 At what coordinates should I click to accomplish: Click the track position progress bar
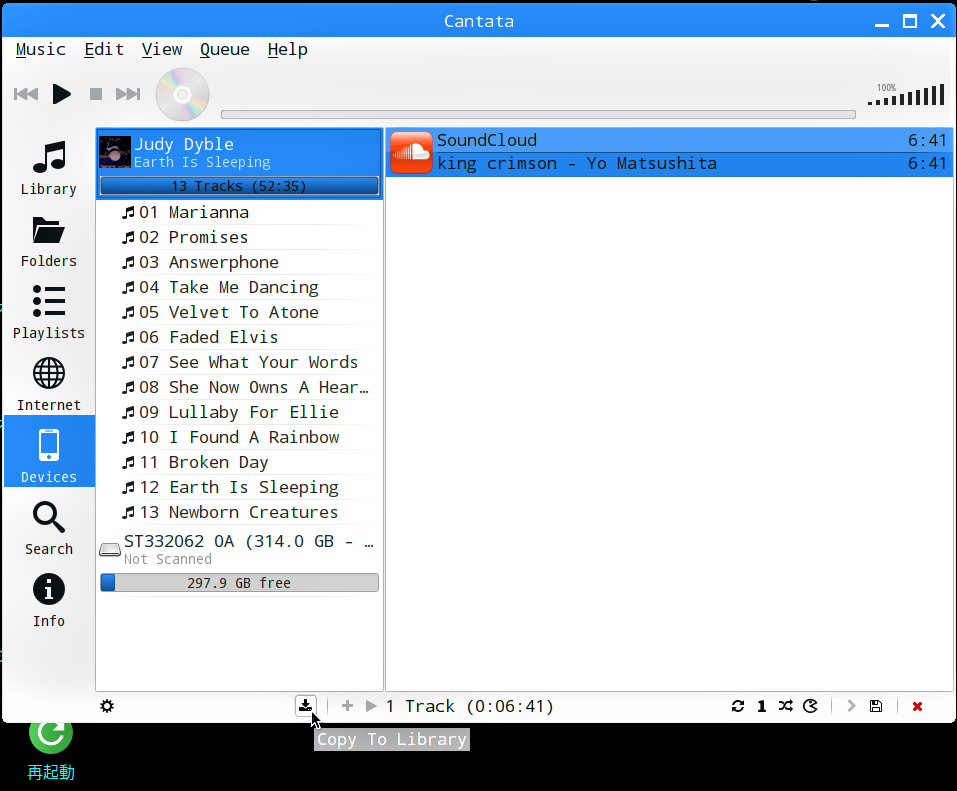tap(538, 114)
